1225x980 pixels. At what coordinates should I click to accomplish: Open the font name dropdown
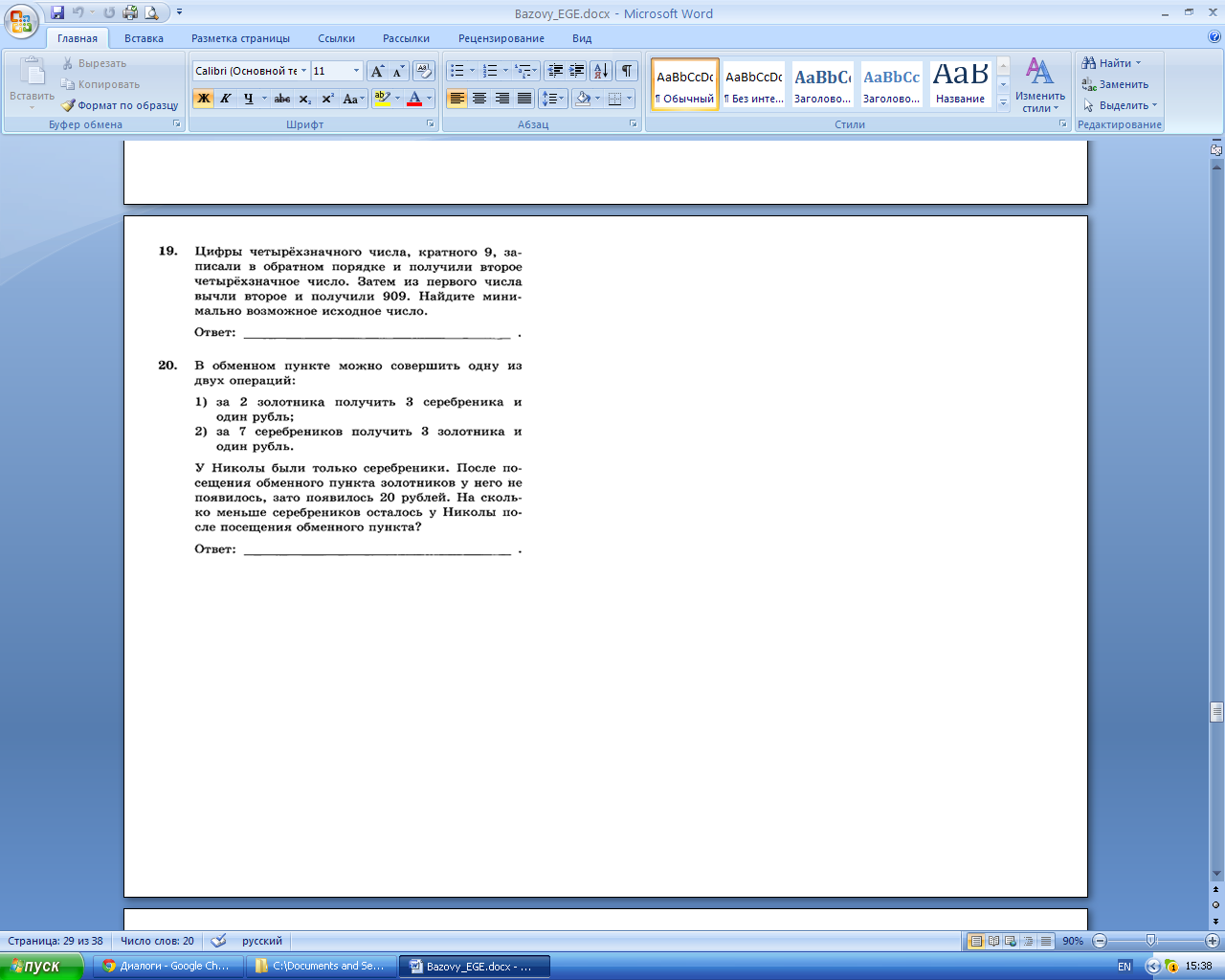tap(304, 71)
